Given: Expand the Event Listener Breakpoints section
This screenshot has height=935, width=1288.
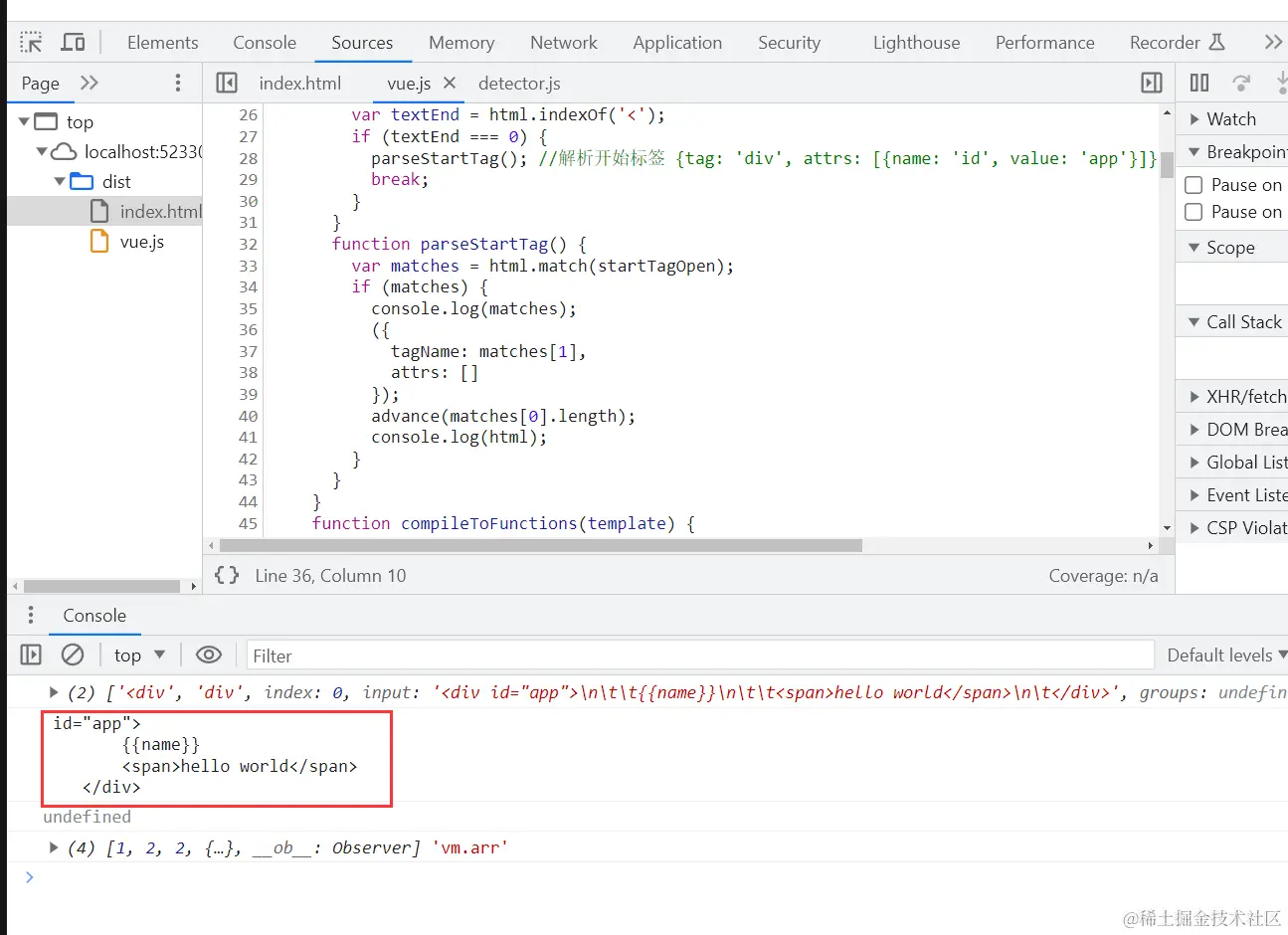Looking at the screenshot, I should coord(1195,495).
